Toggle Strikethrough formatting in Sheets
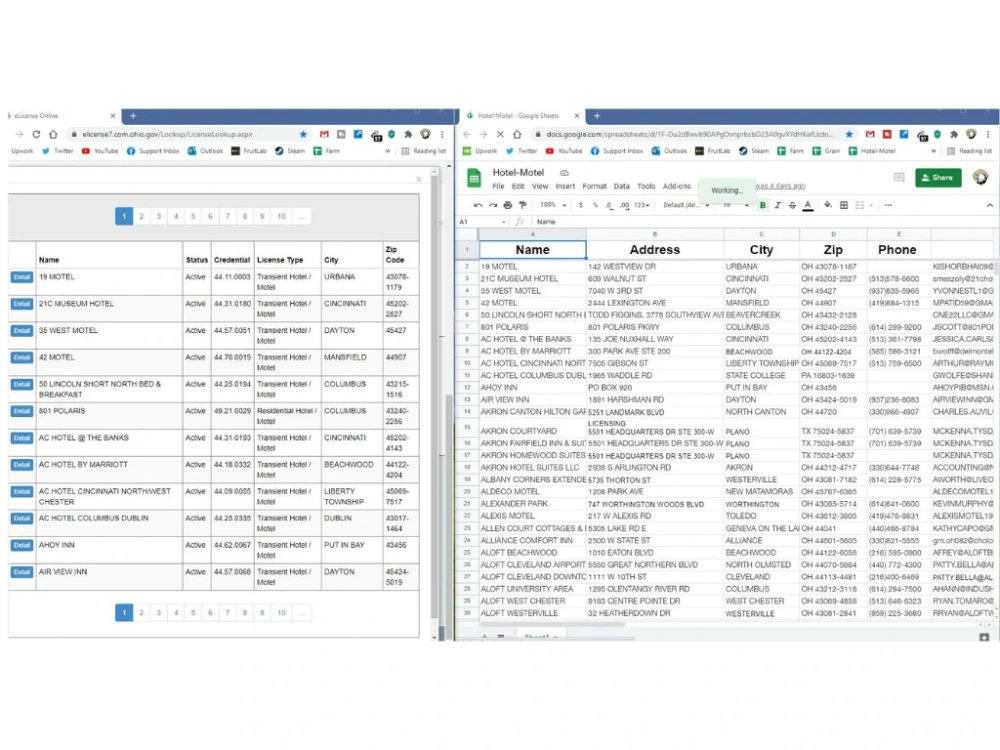1000x750 pixels. click(x=793, y=205)
